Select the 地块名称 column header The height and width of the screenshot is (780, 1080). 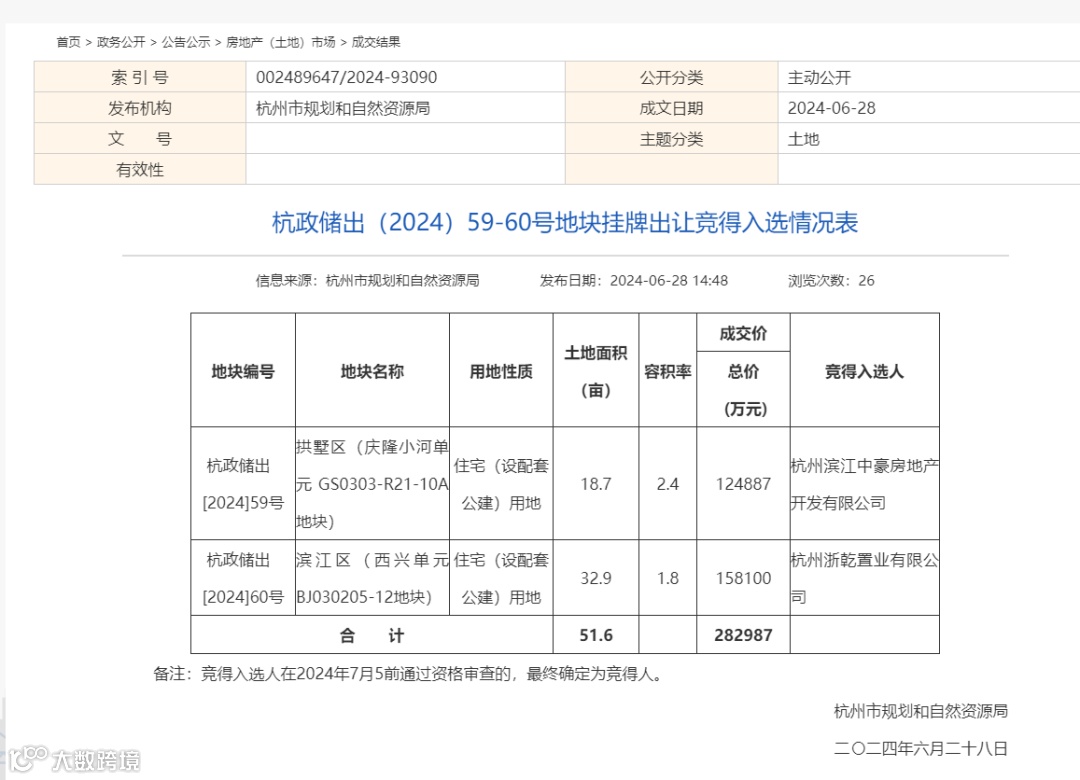tap(373, 371)
